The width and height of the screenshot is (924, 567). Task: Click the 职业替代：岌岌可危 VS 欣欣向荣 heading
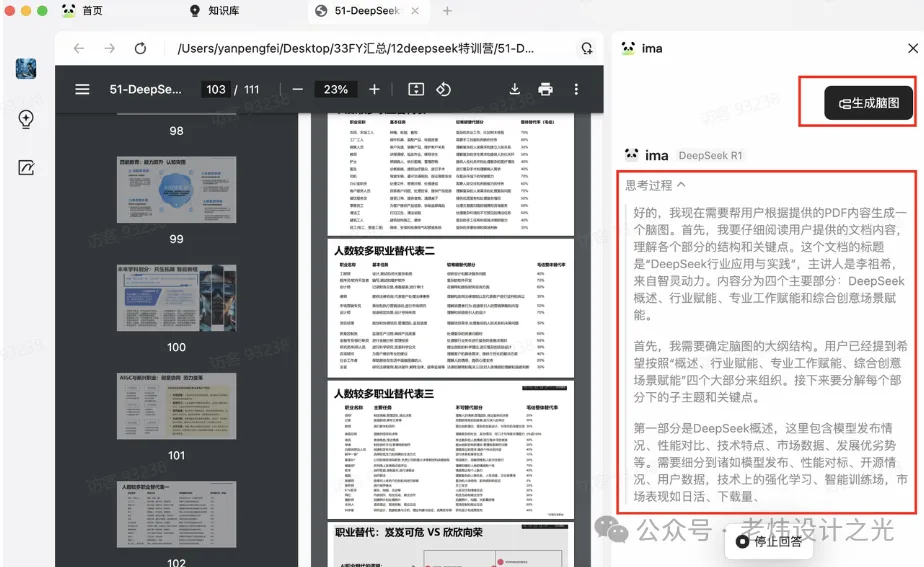tap(409, 532)
